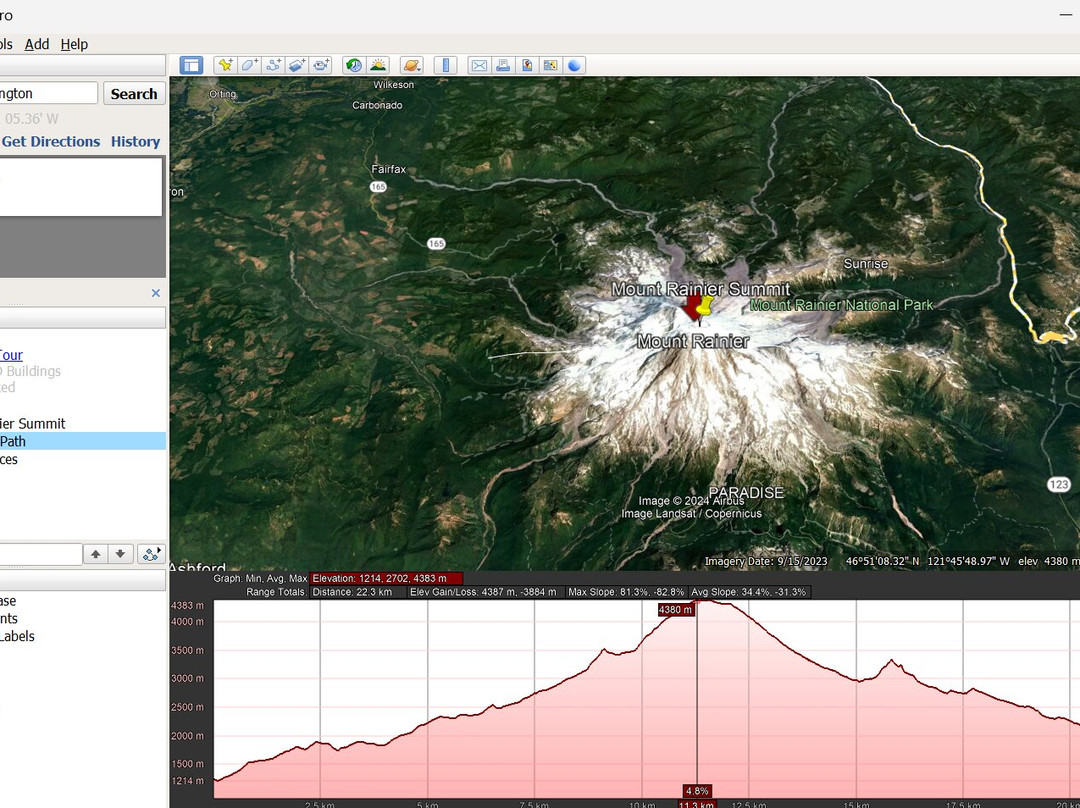1080x808 pixels.
Task: Click the Get Directions link
Action: click(x=51, y=142)
